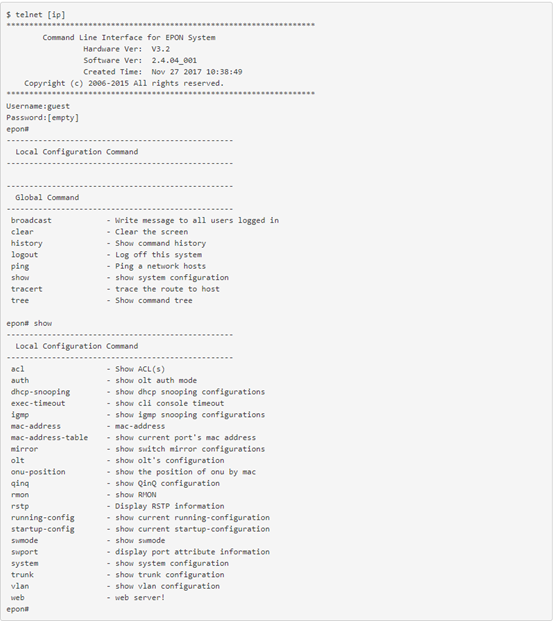The width and height of the screenshot is (554, 621).
Task: Click 'Display RSTP information' description
Action: click(169, 506)
